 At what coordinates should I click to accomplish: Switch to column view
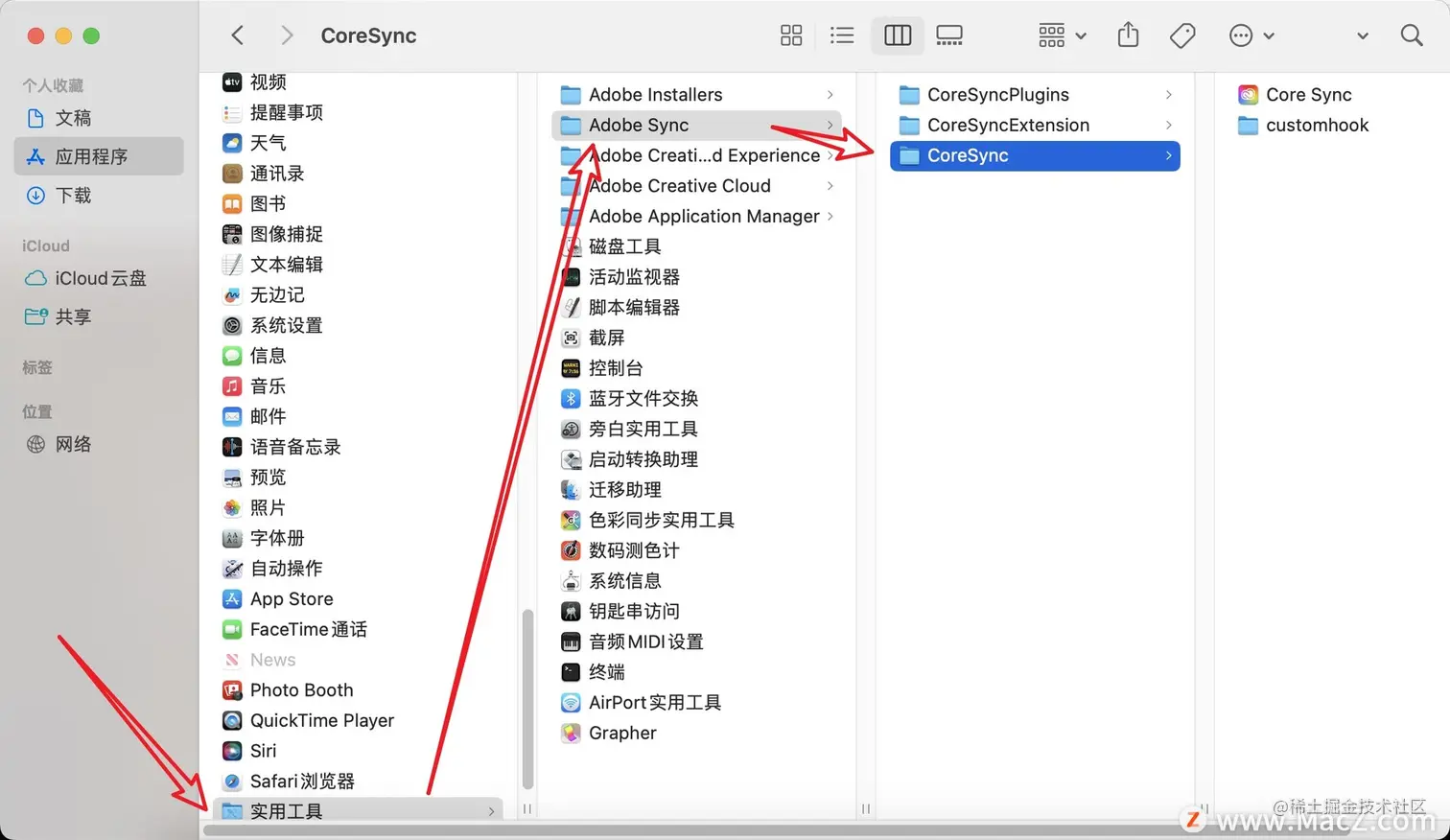coord(898,35)
